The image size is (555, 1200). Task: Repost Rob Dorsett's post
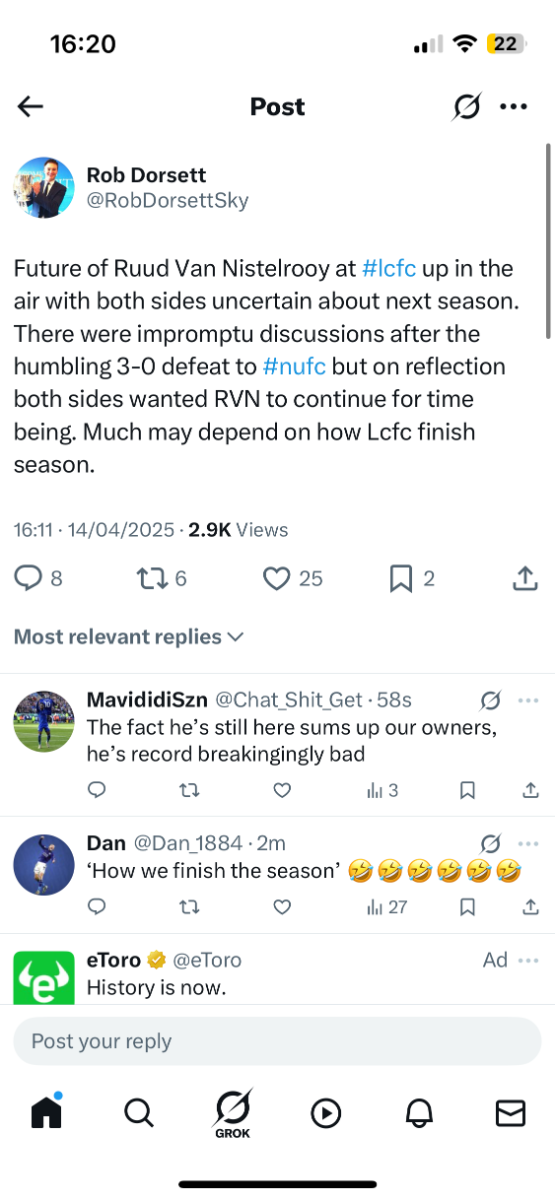152,578
